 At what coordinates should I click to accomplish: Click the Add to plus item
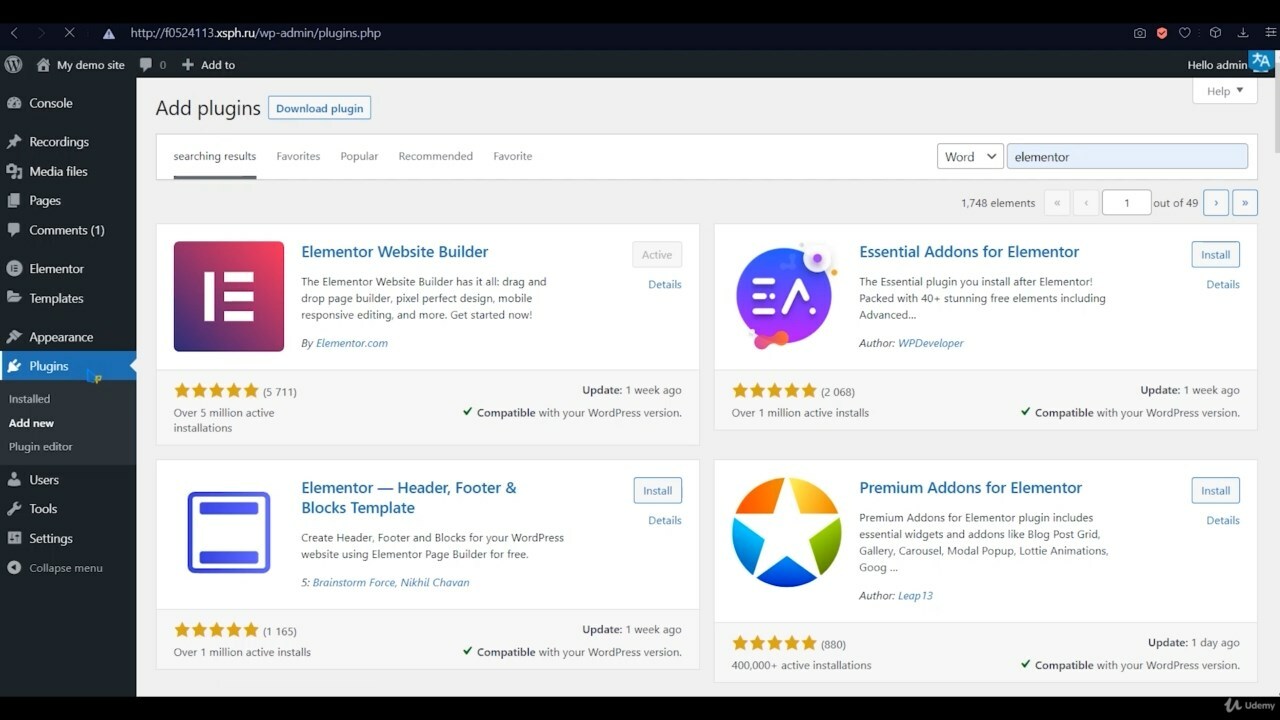[x=208, y=65]
